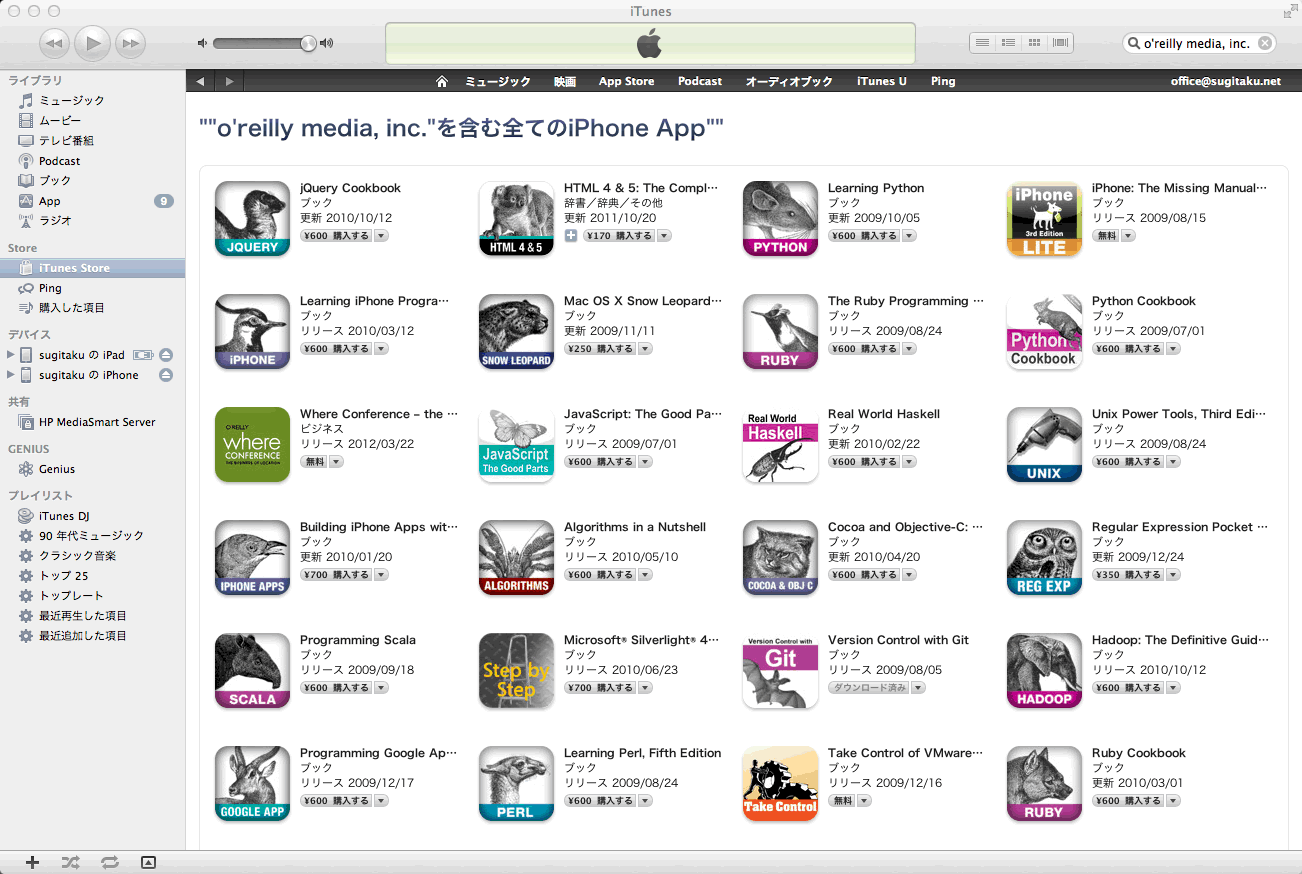Adjust the volume slider knob
Image resolution: width=1302 pixels, height=874 pixels.
308,43
